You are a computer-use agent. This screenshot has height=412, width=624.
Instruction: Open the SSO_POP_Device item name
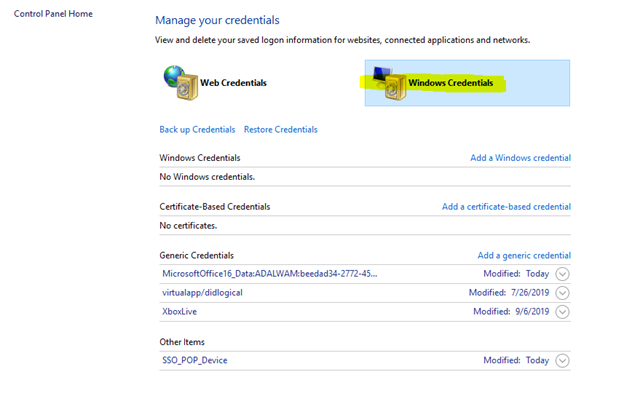pyautogui.click(x=194, y=361)
